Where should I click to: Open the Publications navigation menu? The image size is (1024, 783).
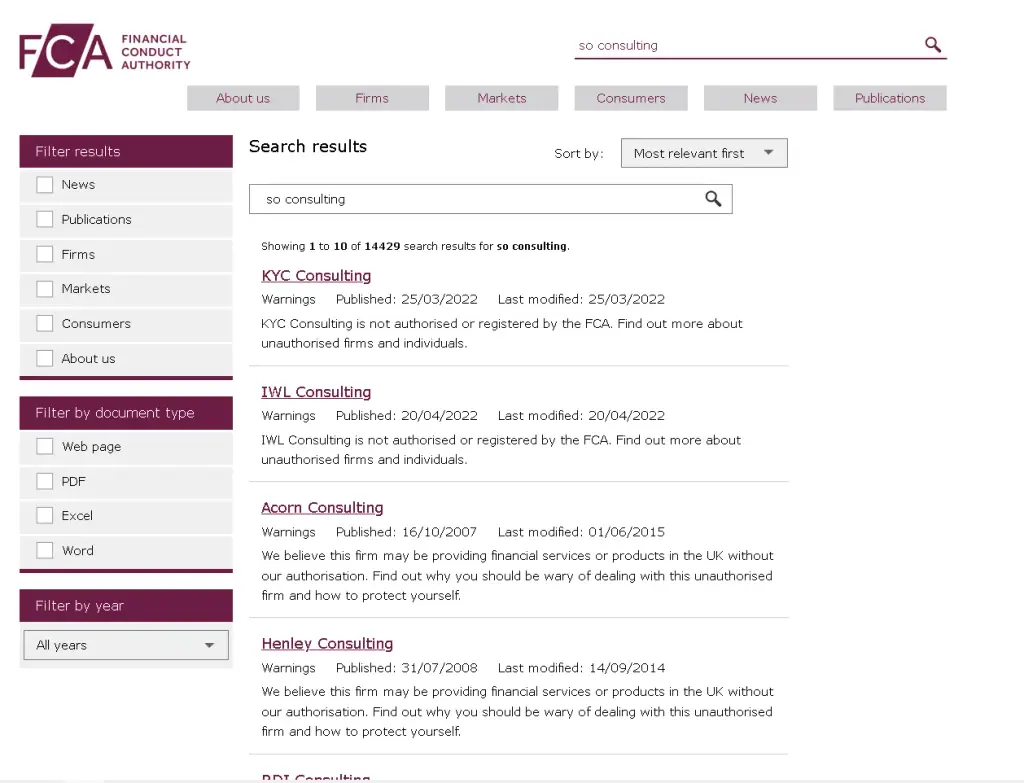tap(889, 98)
